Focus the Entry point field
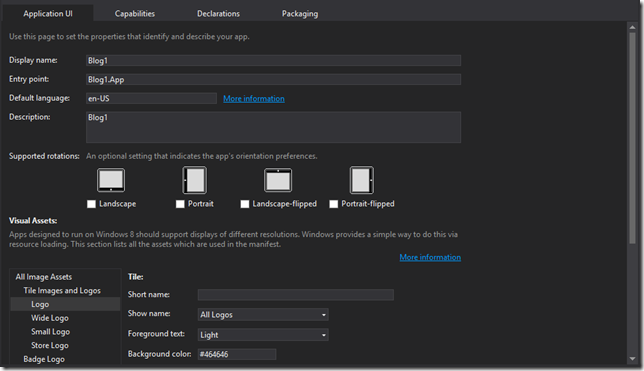 [x=274, y=80]
